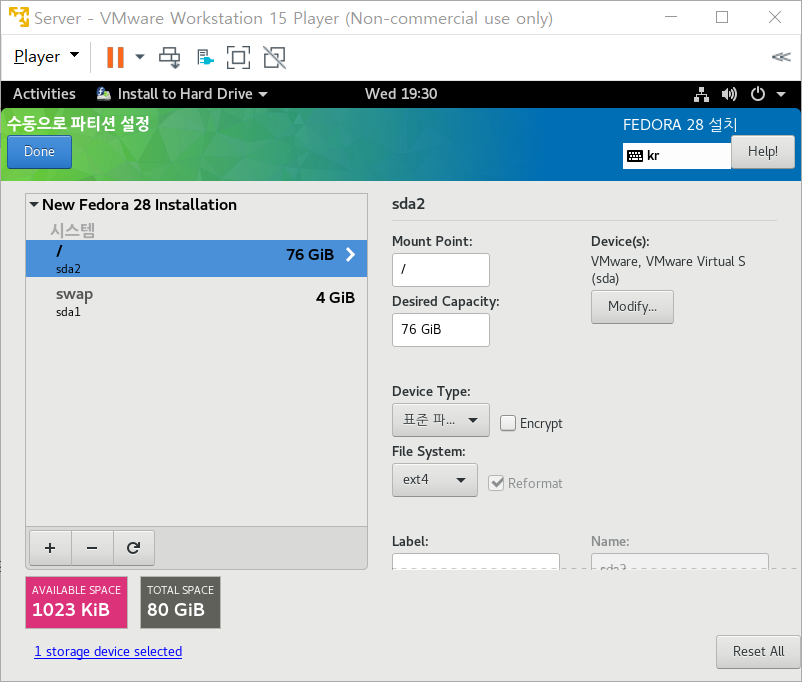This screenshot has height=682, width=802.
Task: Click the FEDORA 28 설치 title text
Action: pyautogui.click(x=680, y=124)
